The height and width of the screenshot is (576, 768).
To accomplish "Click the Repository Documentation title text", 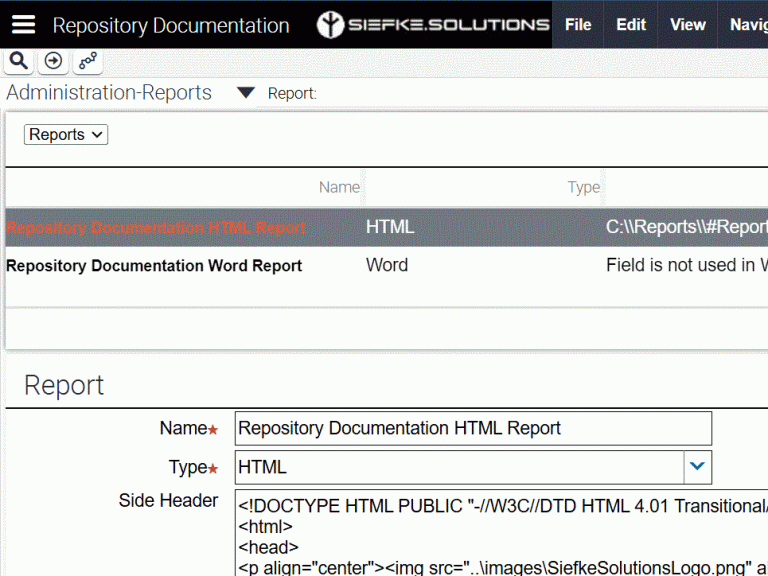I will 170,25.
